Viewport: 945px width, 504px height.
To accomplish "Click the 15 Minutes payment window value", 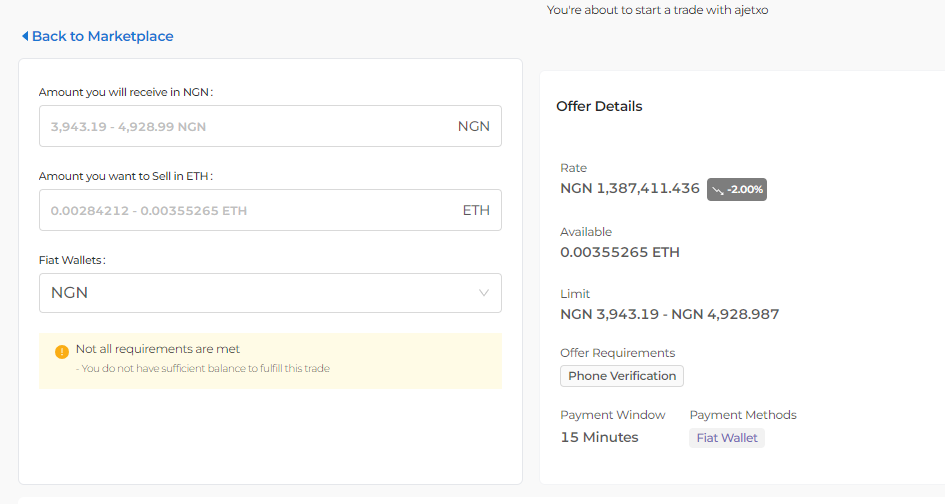I will 599,437.
